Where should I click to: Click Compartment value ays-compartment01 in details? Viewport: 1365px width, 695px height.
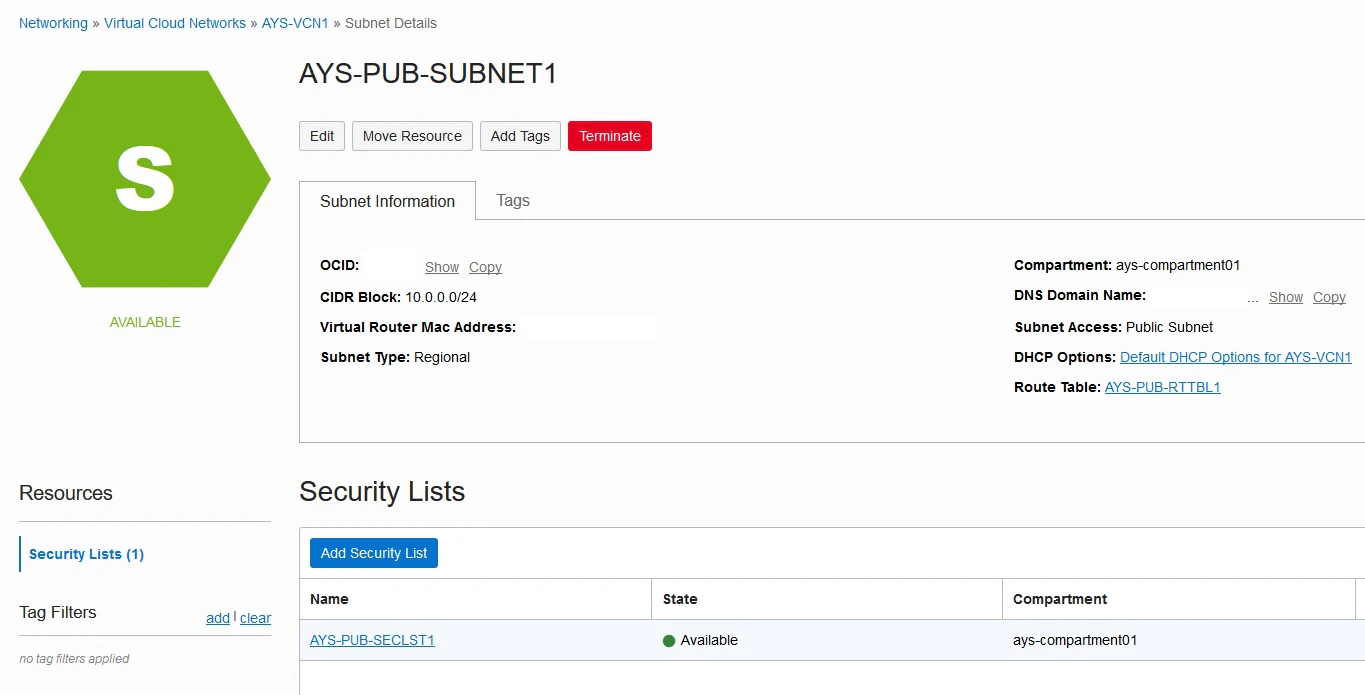pos(1178,265)
